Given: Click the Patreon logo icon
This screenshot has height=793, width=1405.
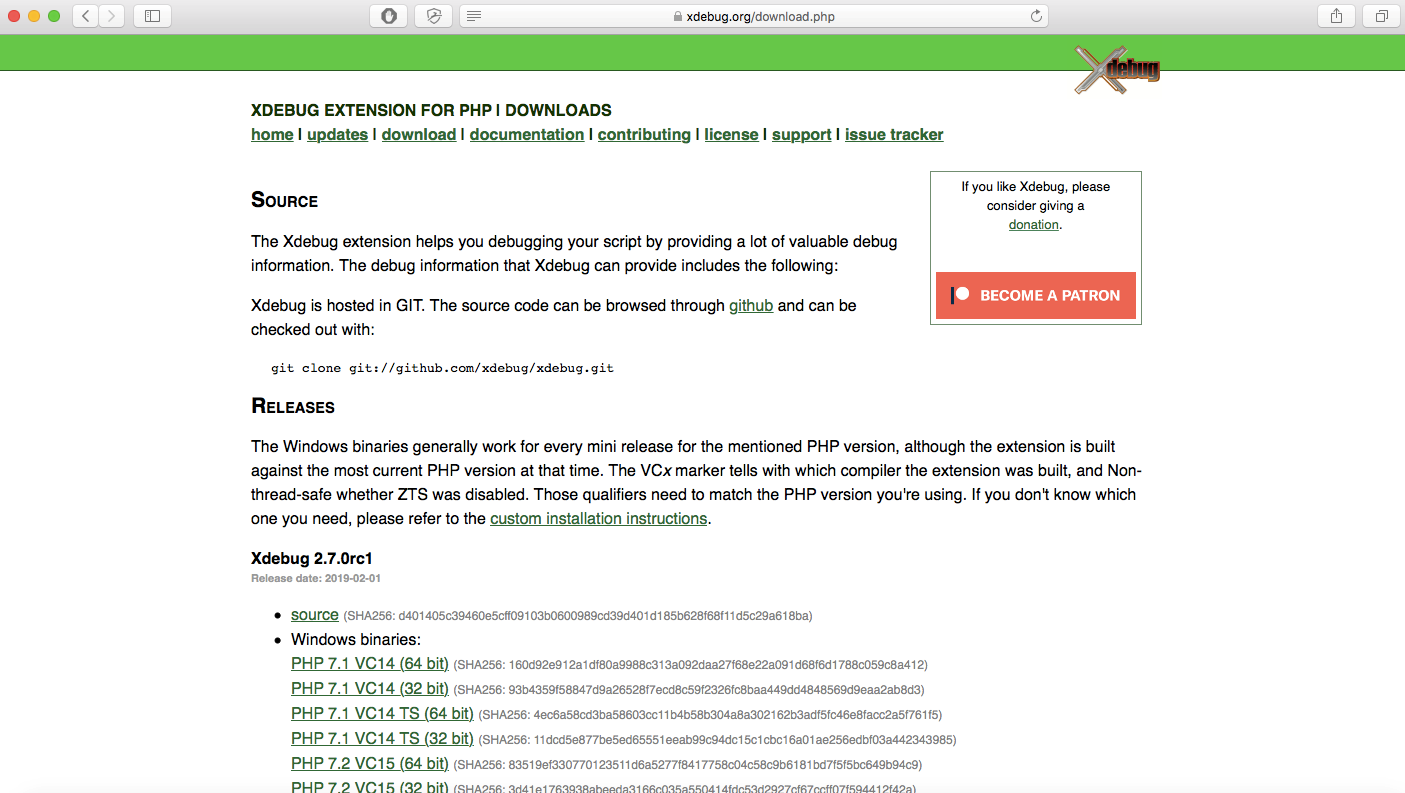Looking at the screenshot, I should click(960, 295).
